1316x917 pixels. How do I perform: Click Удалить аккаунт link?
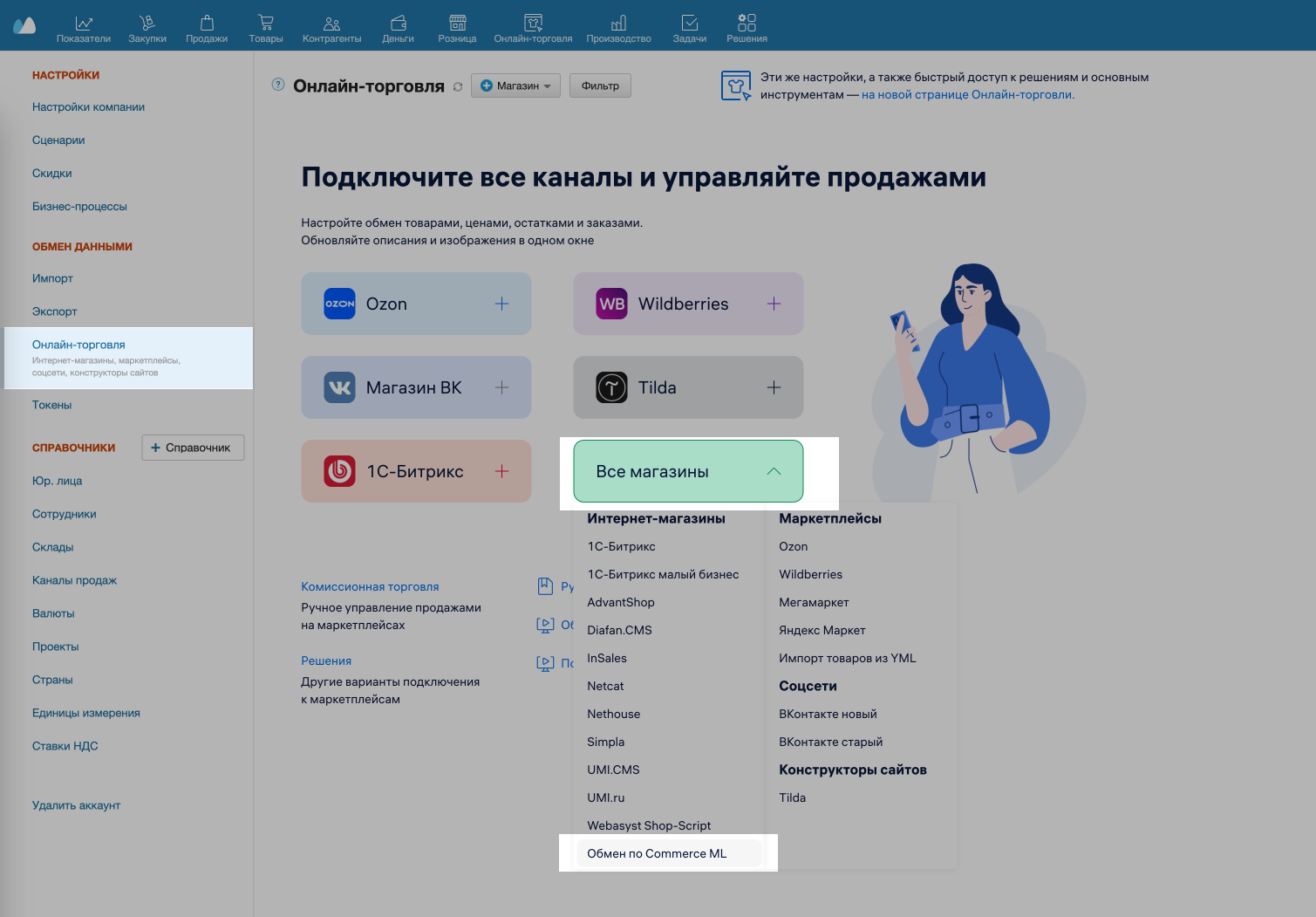point(76,805)
